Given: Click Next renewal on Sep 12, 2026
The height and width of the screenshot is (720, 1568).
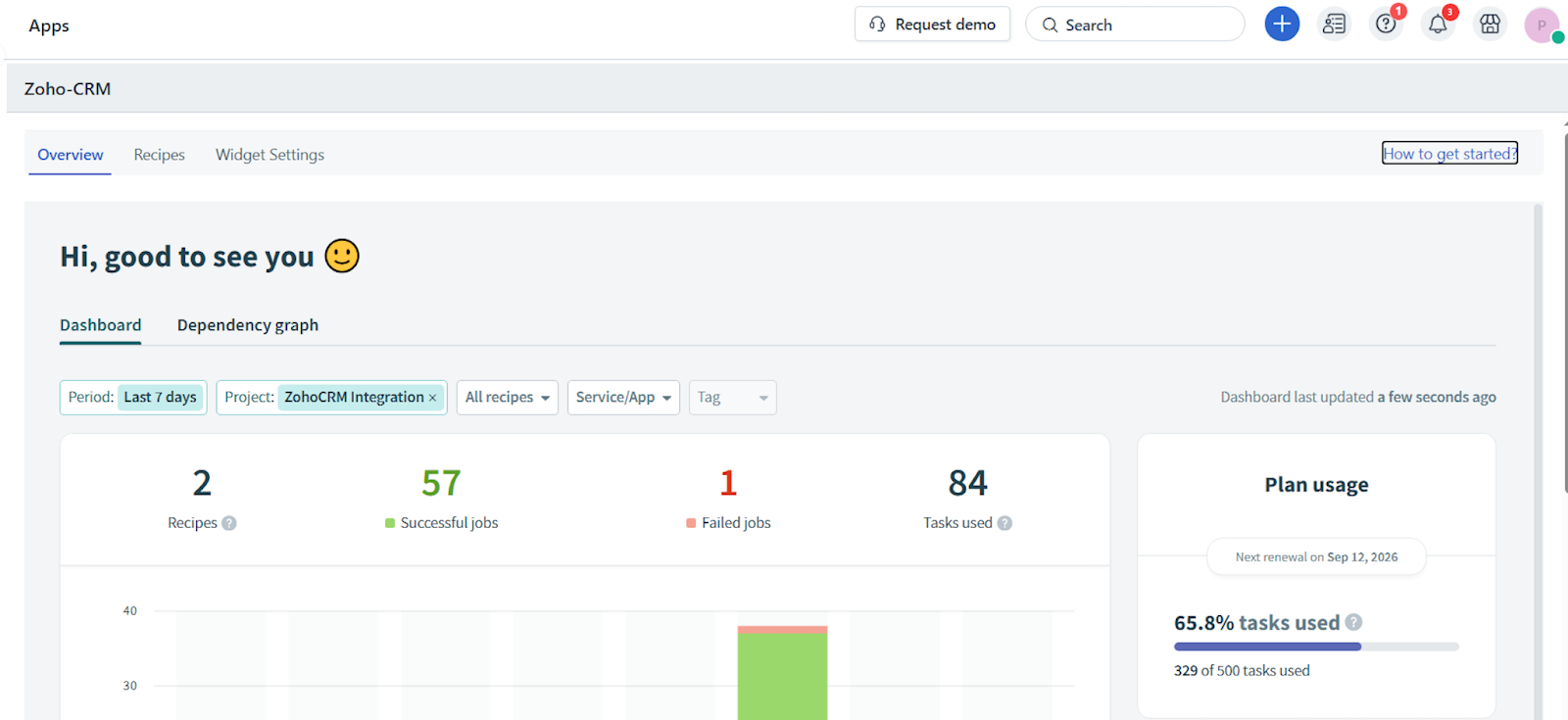Looking at the screenshot, I should 1316,557.
